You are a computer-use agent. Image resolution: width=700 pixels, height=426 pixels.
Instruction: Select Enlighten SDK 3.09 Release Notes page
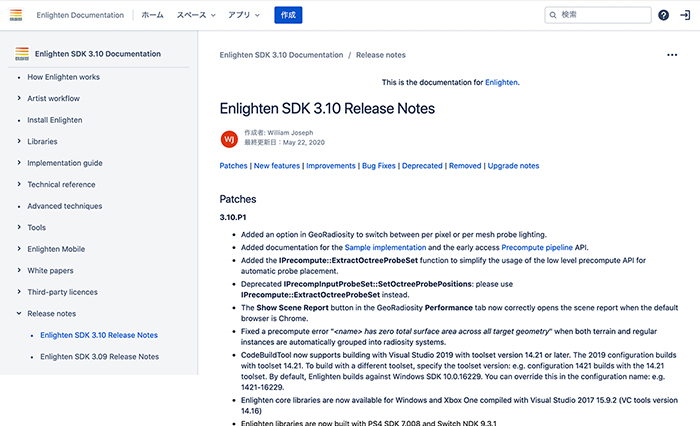(99, 356)
